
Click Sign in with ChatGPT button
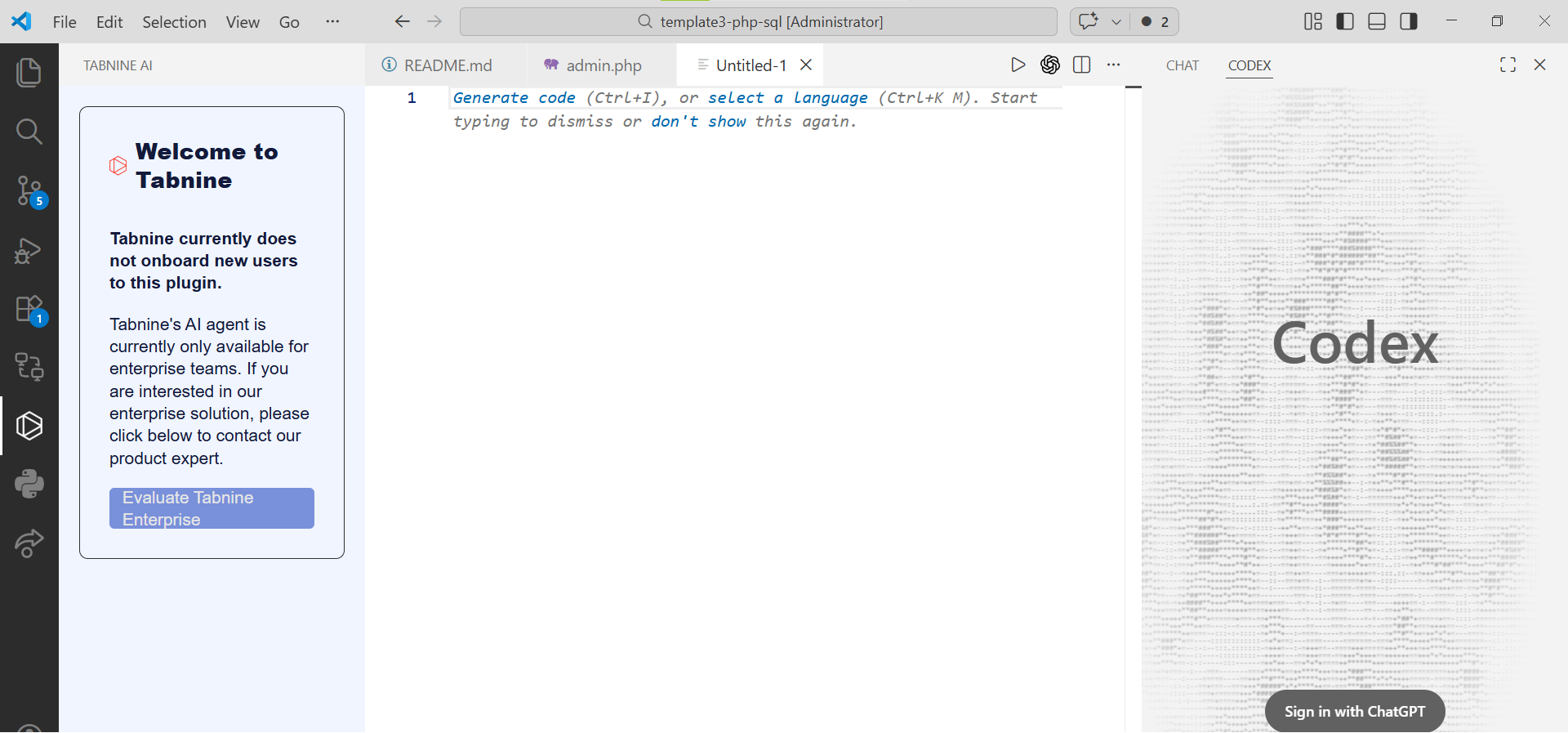[x=1355, y=712]
